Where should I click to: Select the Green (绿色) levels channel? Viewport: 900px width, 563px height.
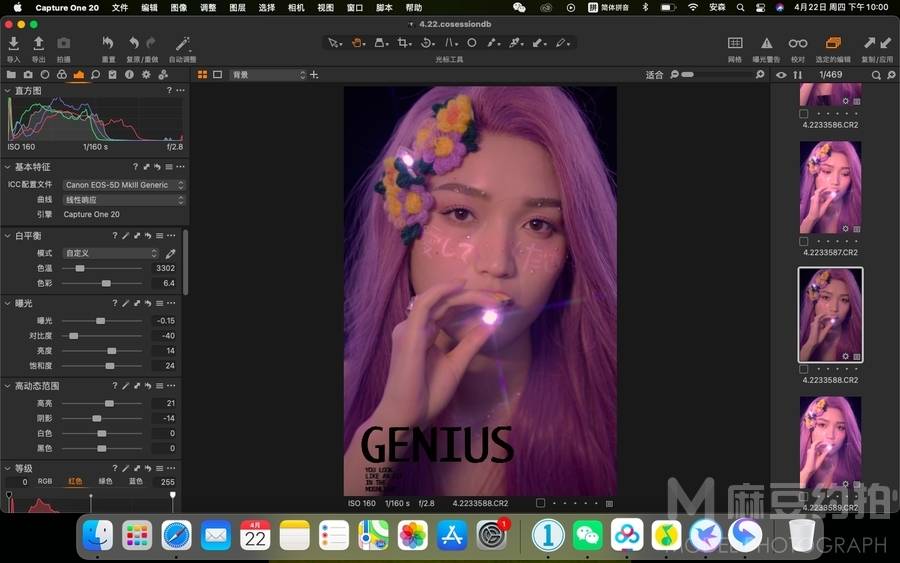point(106,482)
